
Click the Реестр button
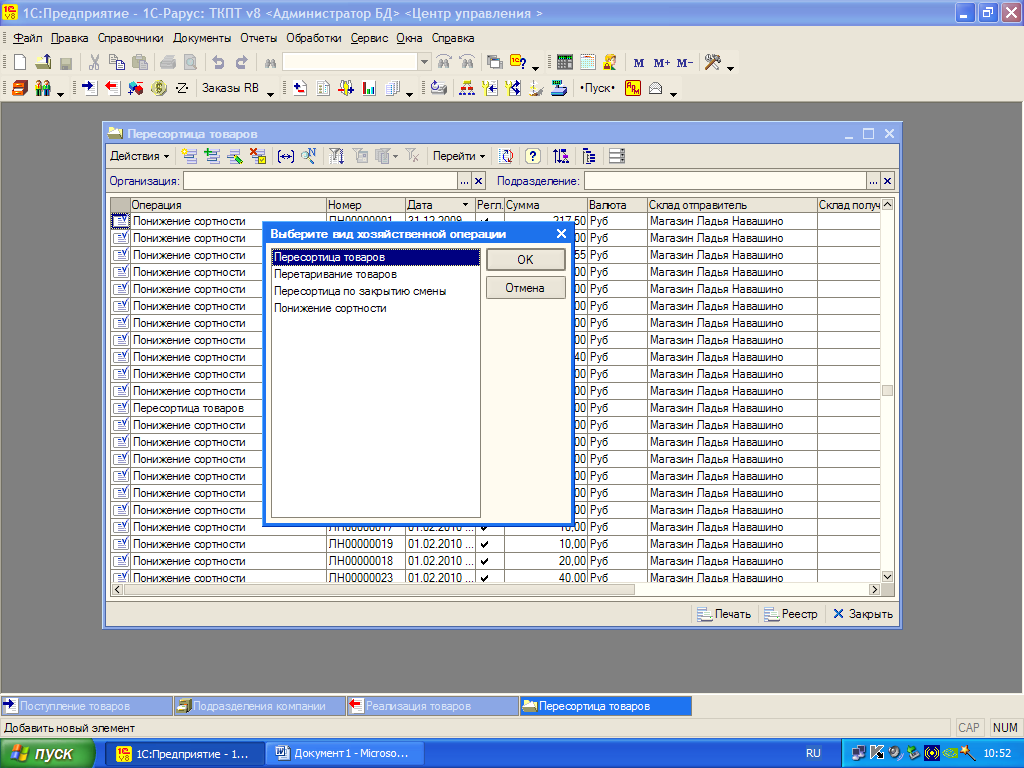(x=792, y=614)
